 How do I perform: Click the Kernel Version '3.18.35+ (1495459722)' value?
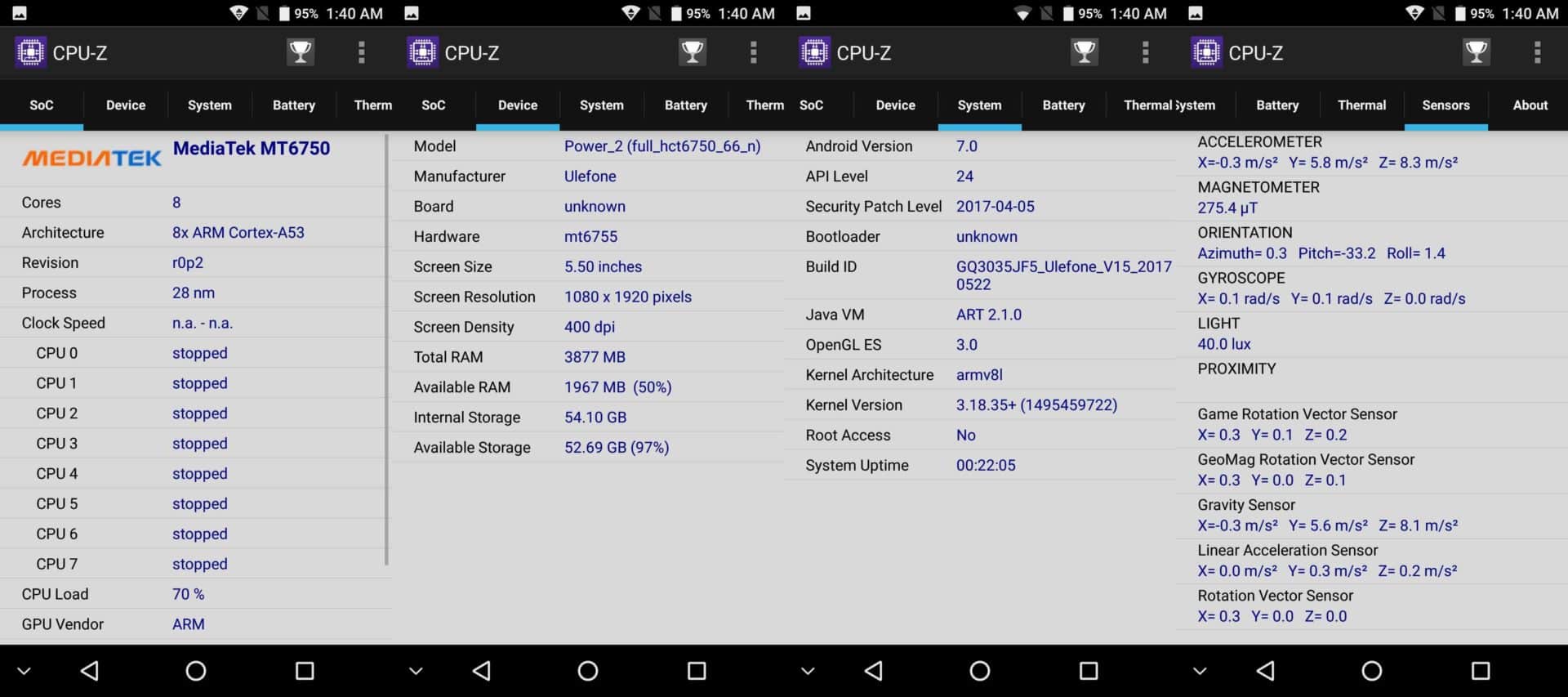click(x=1037, y=405)
